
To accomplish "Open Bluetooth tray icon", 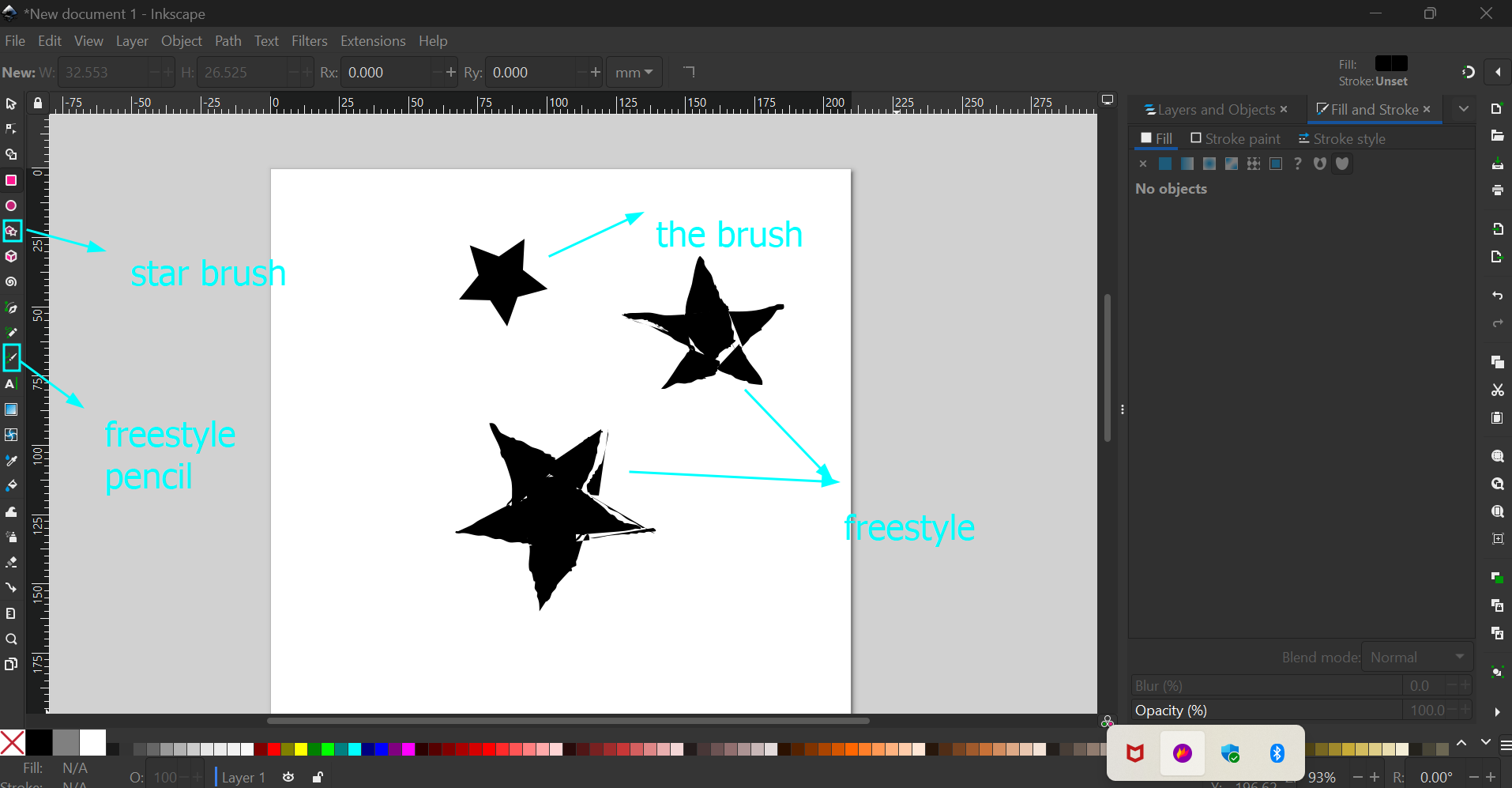I will click(x=1277, y=753).
